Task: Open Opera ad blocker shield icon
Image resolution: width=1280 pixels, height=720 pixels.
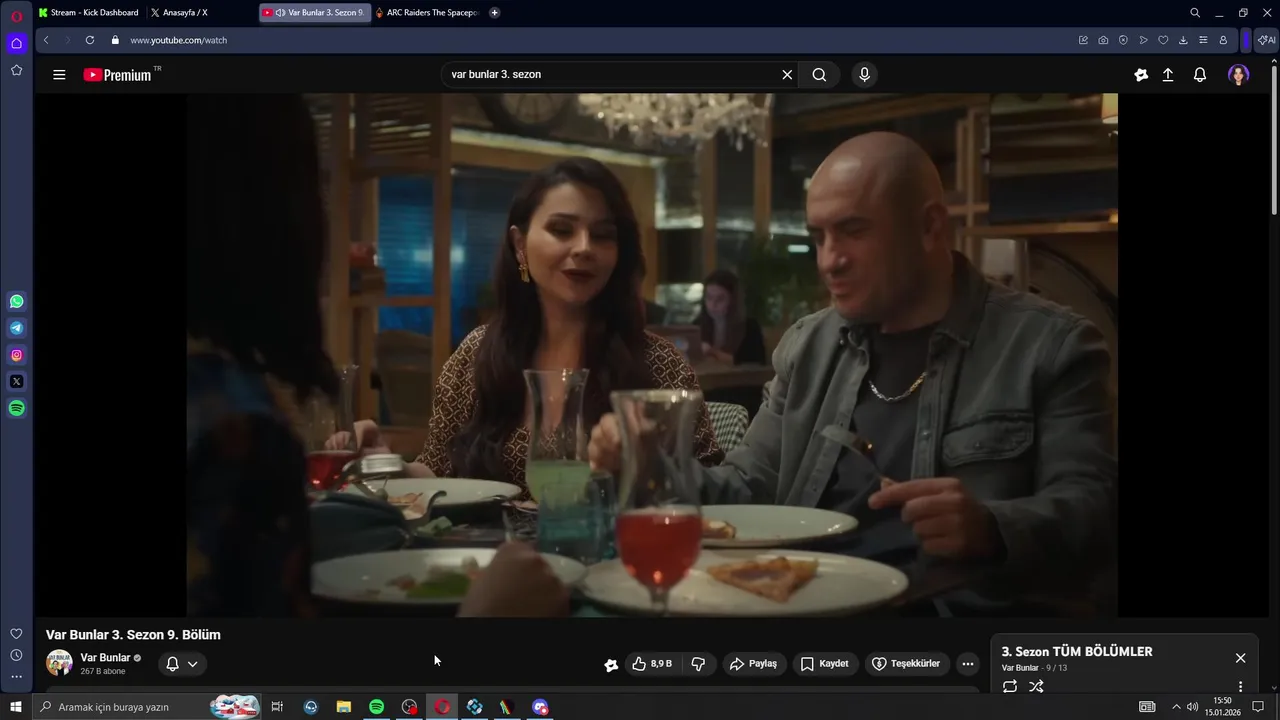Action: [x=1123, y=40]
